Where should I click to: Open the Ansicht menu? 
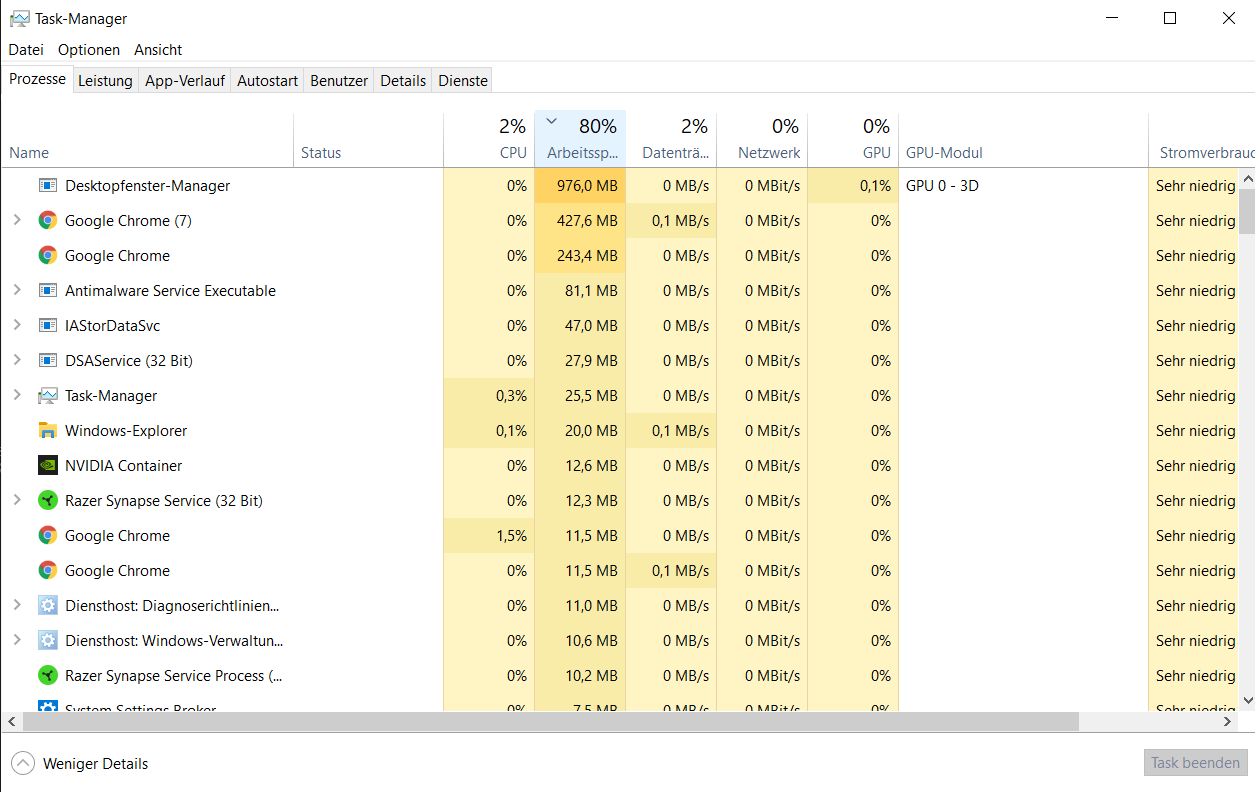158,50
